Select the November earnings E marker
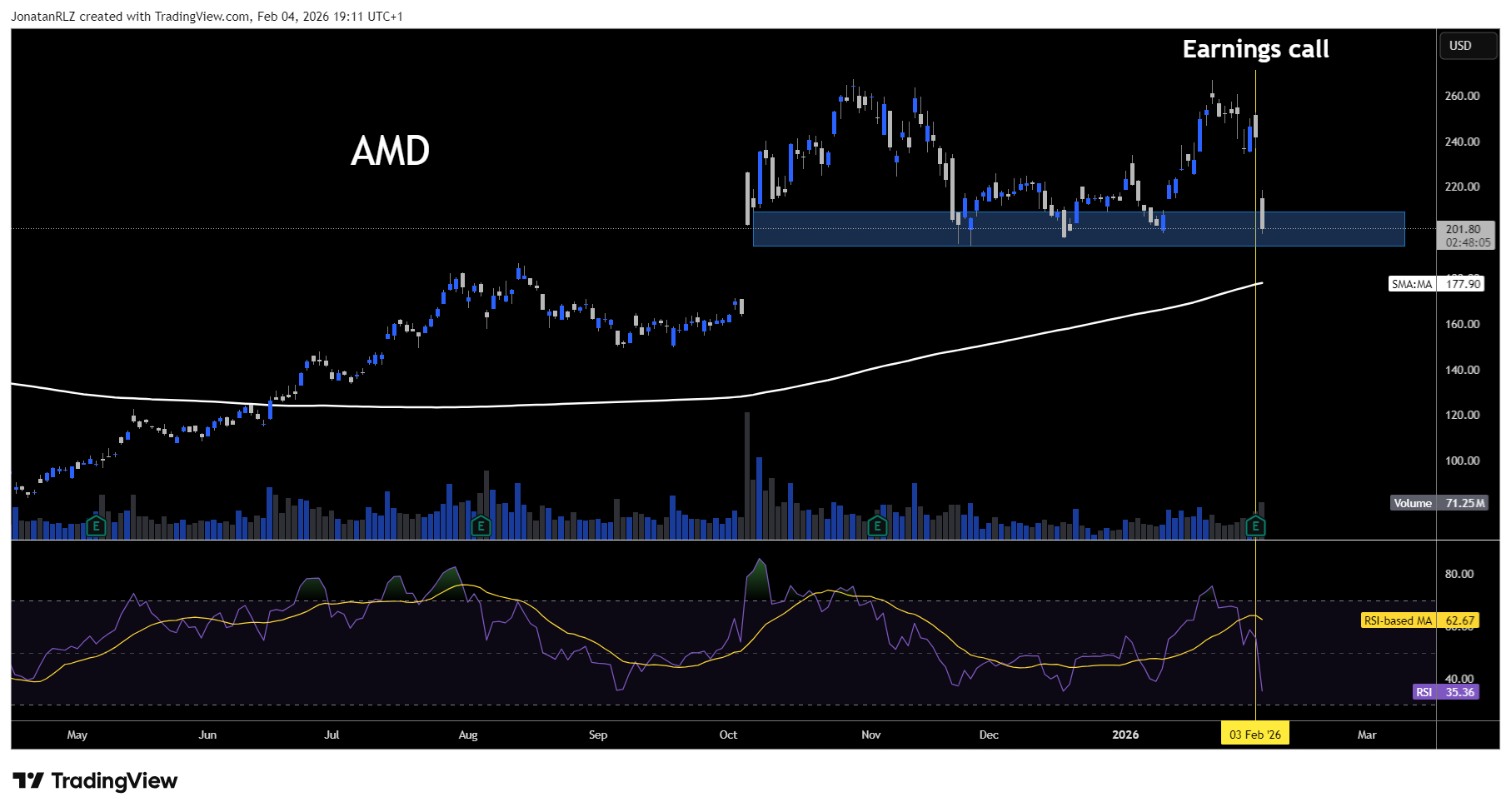The image size is (1511, 812). [x=876, y=526]
